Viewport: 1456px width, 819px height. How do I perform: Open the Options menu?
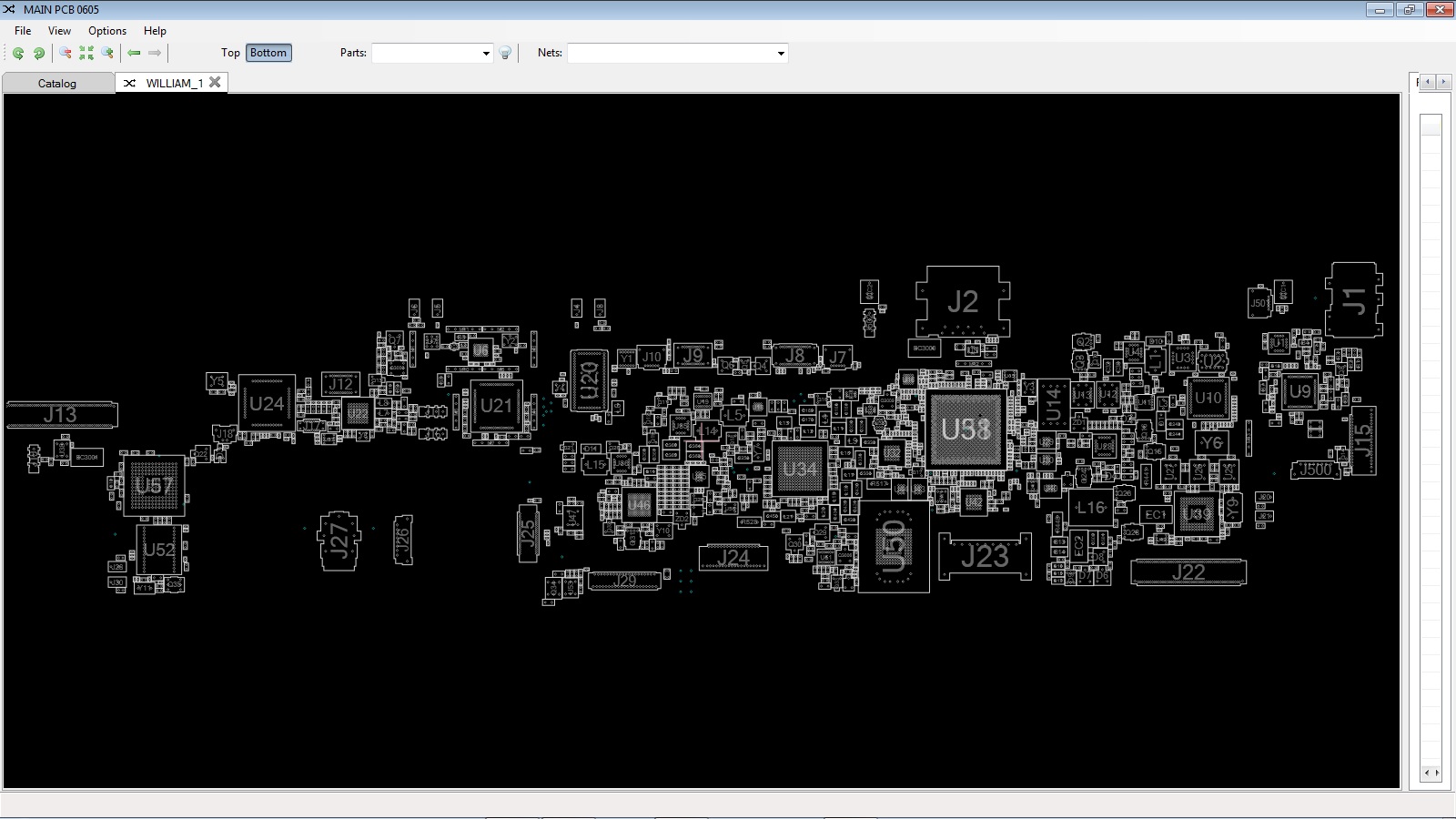(x=107, y=31)
